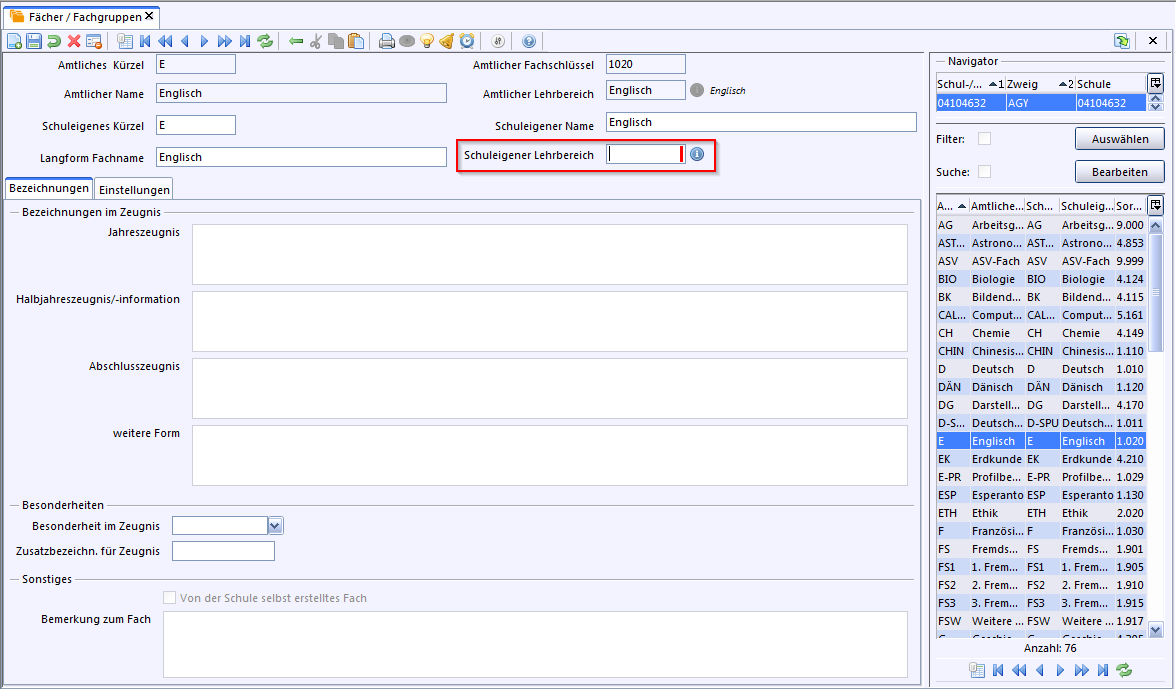Click the alarm clock icon in toolbar
The height and width of the screenshot is (689, 1176).
pos(467,41)
